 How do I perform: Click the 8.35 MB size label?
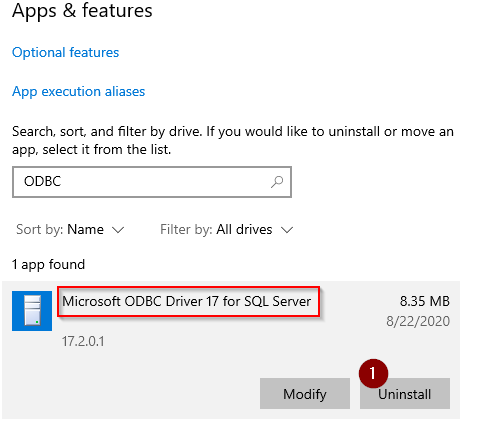click(425, 301)
